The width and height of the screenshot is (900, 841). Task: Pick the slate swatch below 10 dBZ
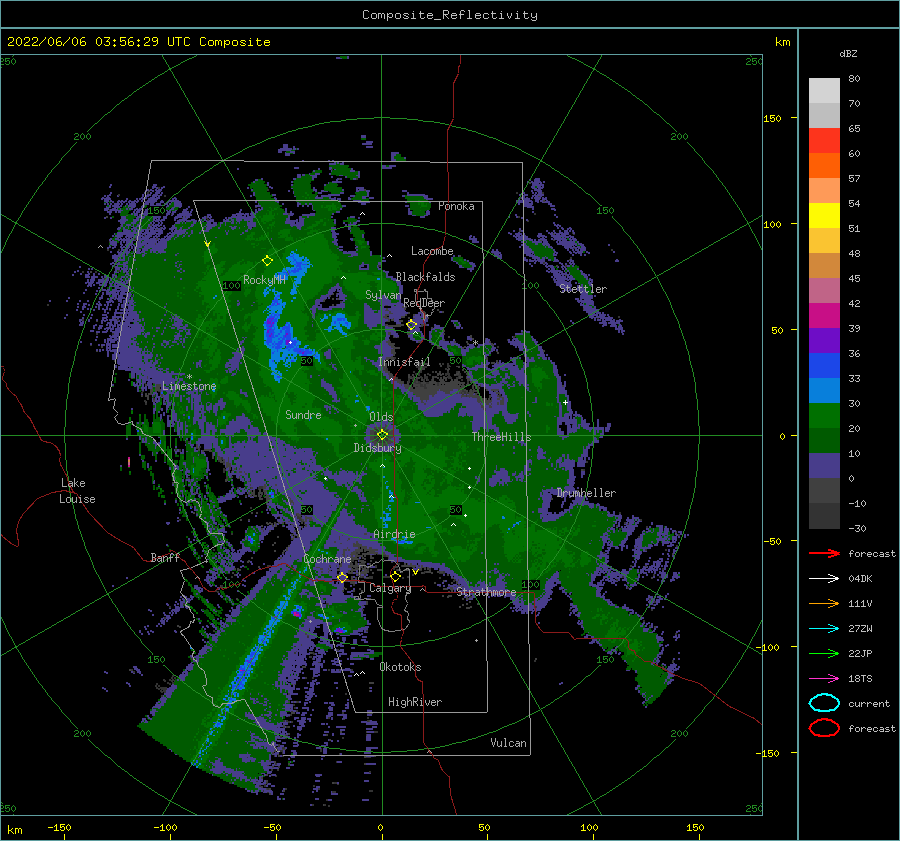(x=824, y=466)
